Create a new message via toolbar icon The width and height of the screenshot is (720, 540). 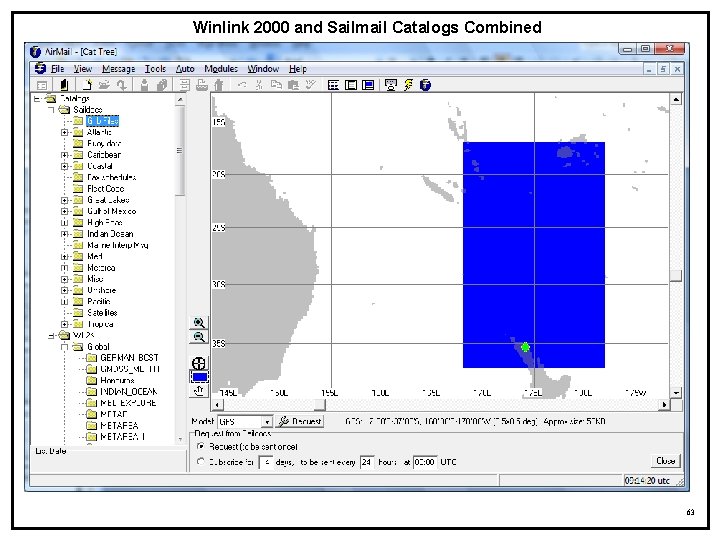(87, 85)
